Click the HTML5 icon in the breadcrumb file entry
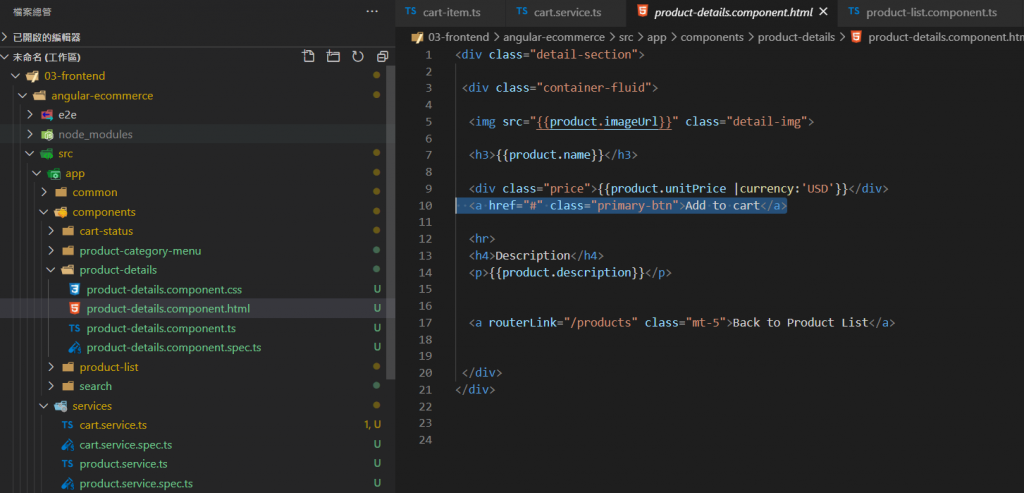This screenshot has height=493, width=1024. pos(856,37)
